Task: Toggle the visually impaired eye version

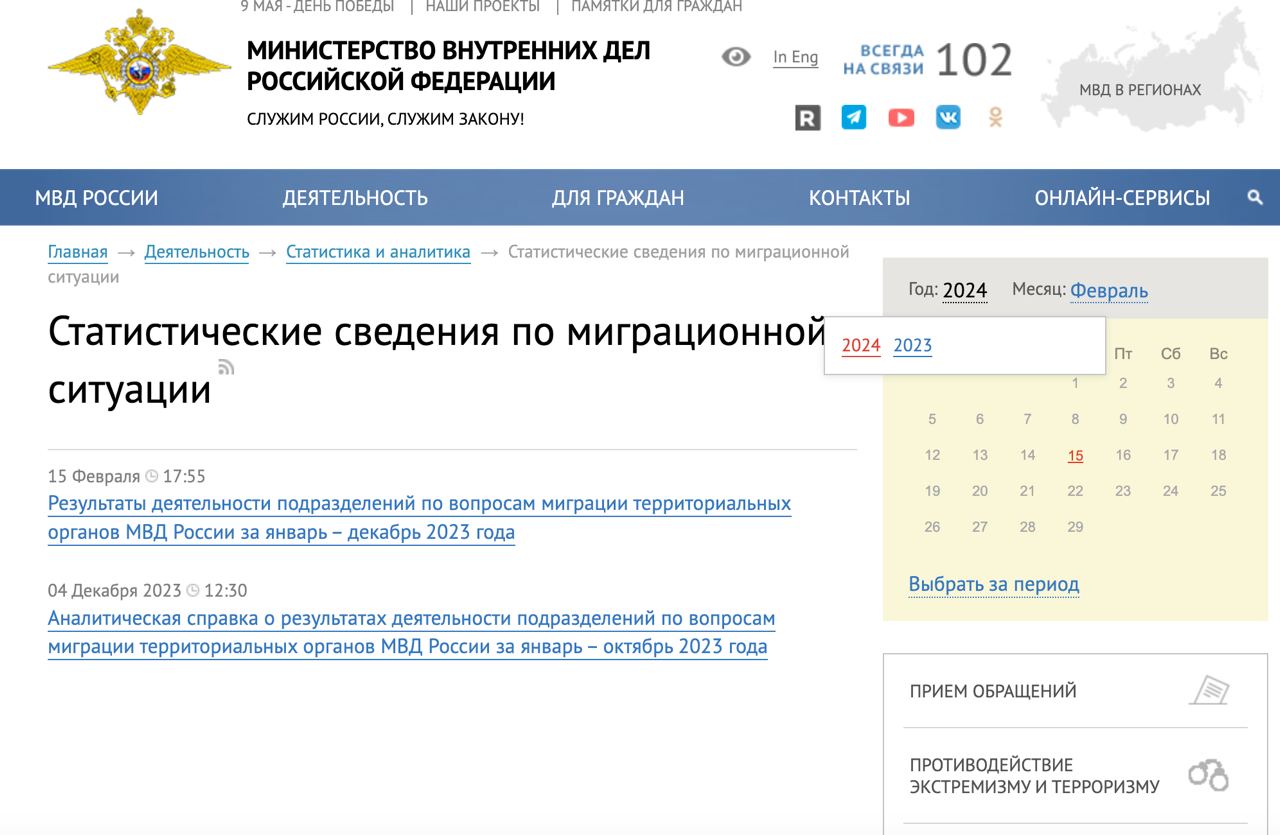Action: click(x=736, y=57)
